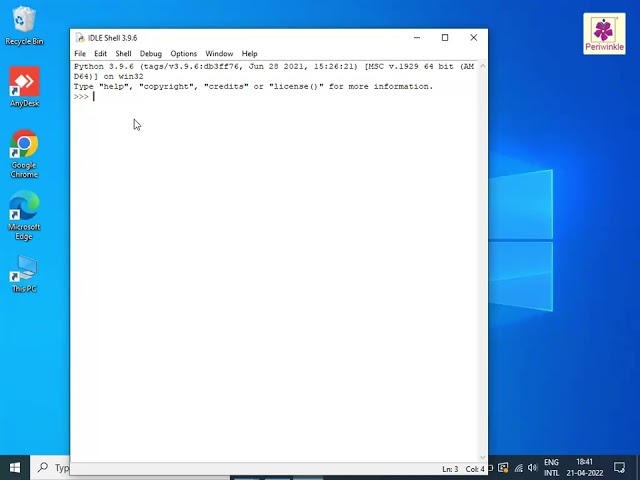This screenshot has width=640, height=480.
Task: Click the 'Python 3.9.6' version text line
Action: coord(274,71)
